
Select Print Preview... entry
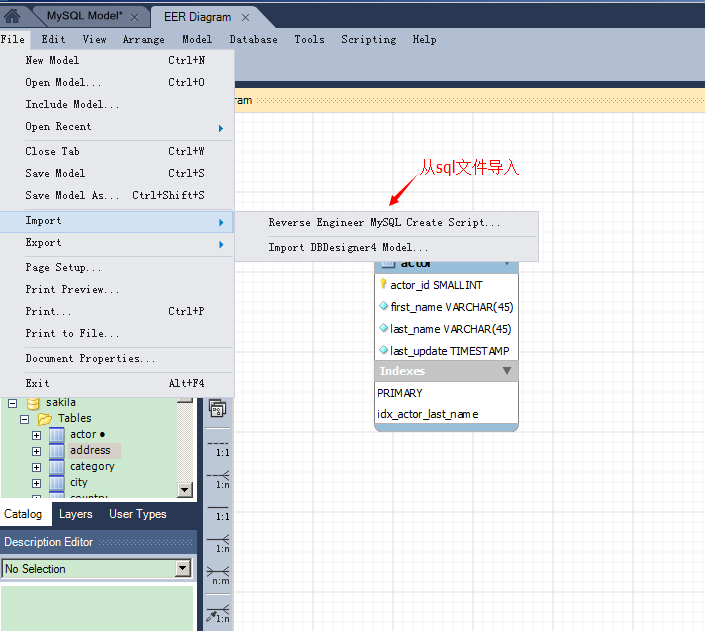(x=117, y=290)
